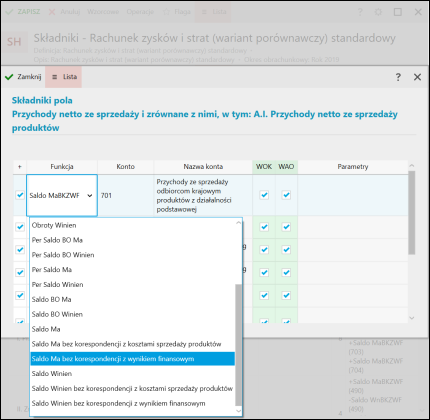Click the dropdown list scroll-up arrow
Image resolution: width=430 pixels, height=420 pixels.
click(238, 223)
